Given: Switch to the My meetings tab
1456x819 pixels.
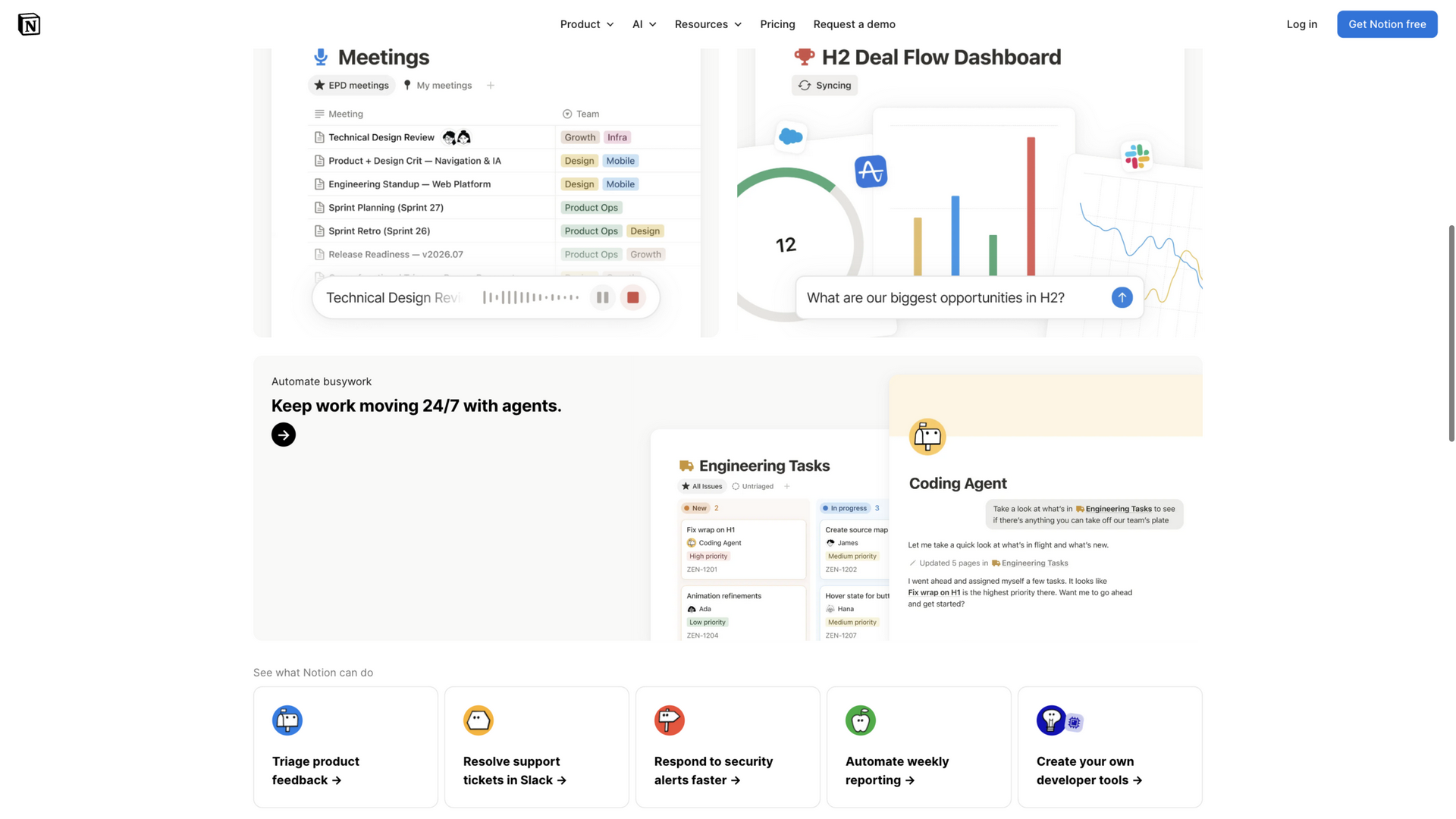Looking at the screenshot, I should 438,85.
